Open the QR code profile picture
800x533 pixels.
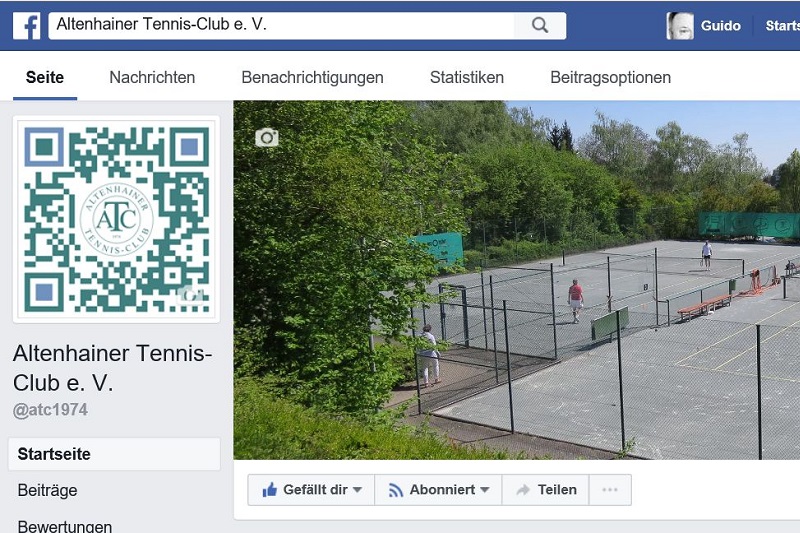point(116,219)
